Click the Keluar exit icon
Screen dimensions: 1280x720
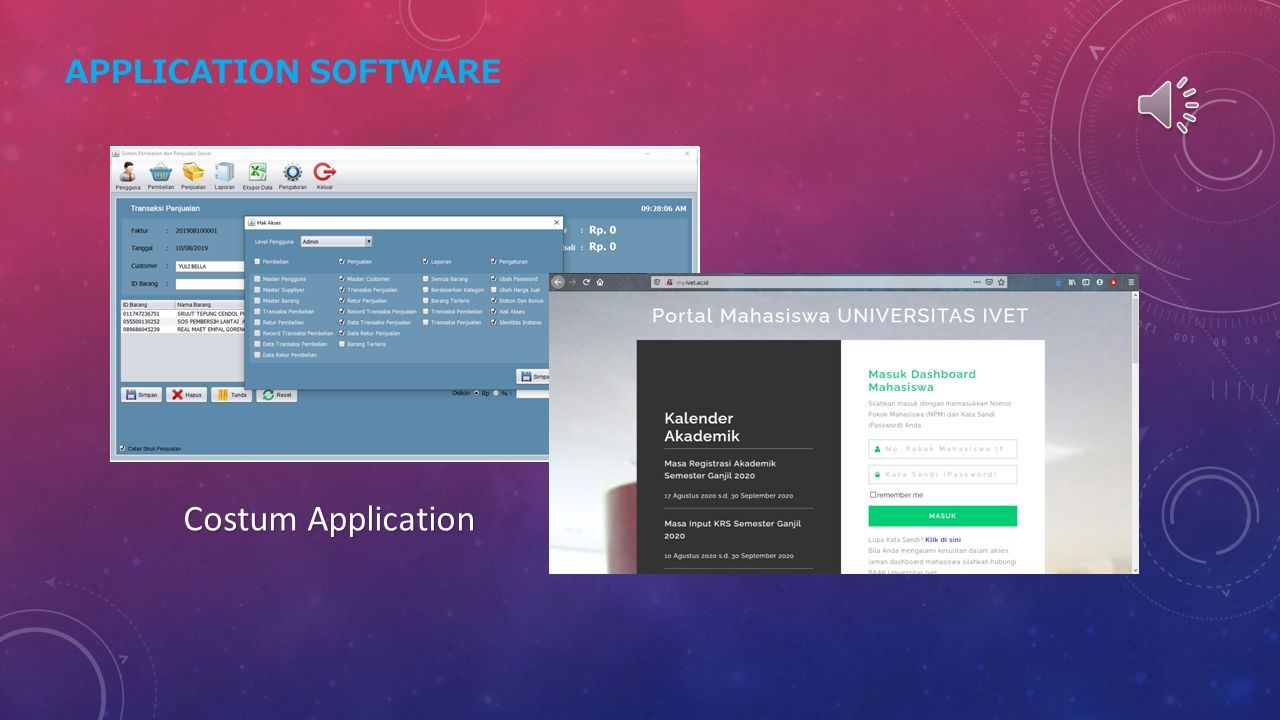click(x=324, y=175)
